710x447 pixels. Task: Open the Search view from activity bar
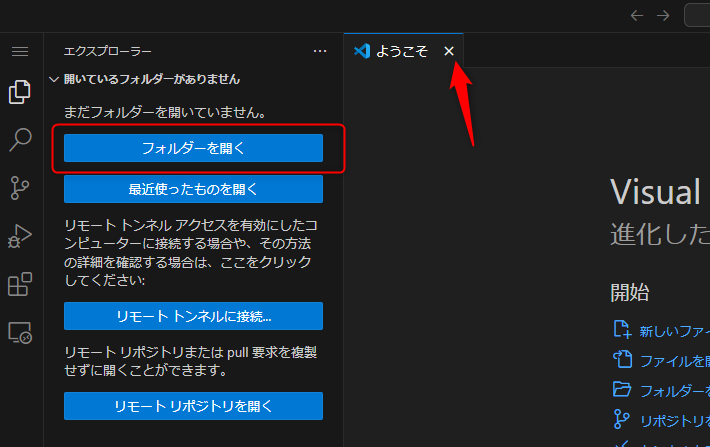click(x=20, y=140)
